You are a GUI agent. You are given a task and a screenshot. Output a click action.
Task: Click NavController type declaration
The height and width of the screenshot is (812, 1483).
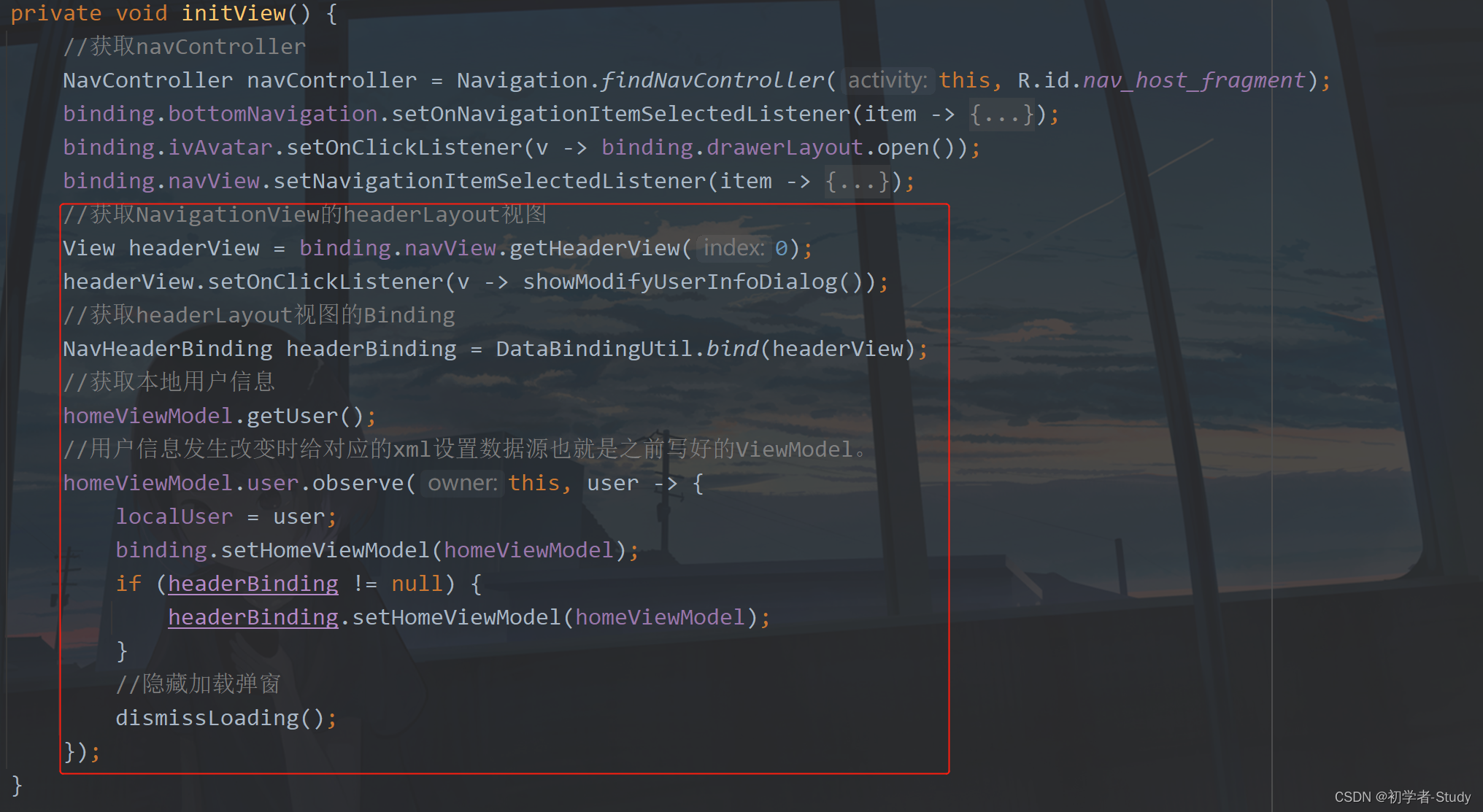(x=148, y=80)
